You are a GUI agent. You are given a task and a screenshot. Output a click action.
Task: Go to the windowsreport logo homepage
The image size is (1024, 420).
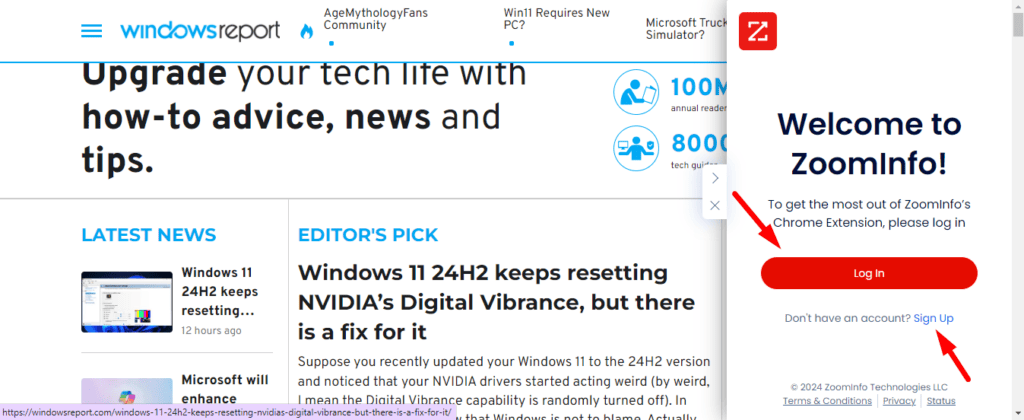tap(200, 31)
